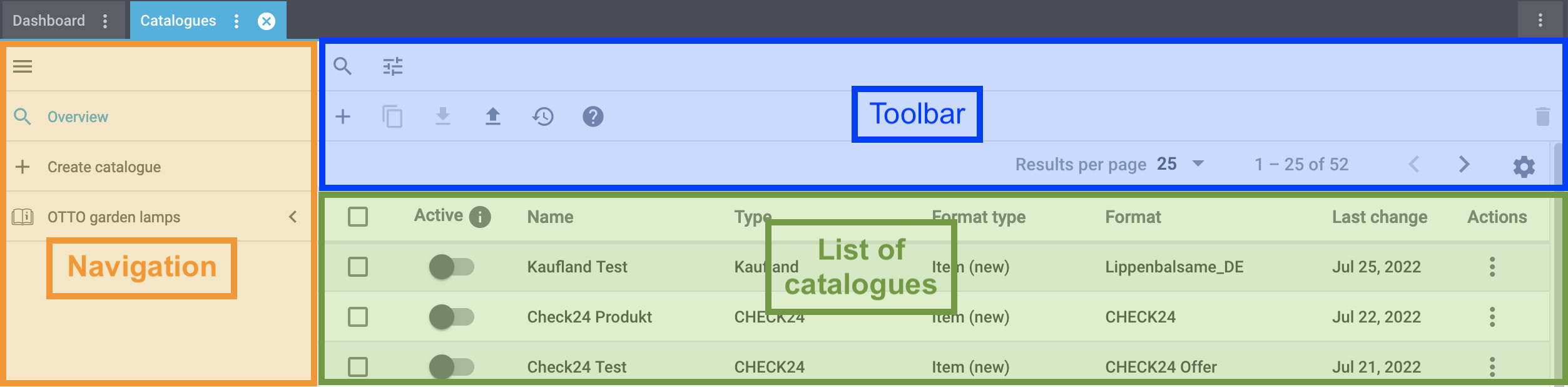Switch to the Dashboard tab
1568x387 pixels.
pyautogui.click(x=49, y=21)
